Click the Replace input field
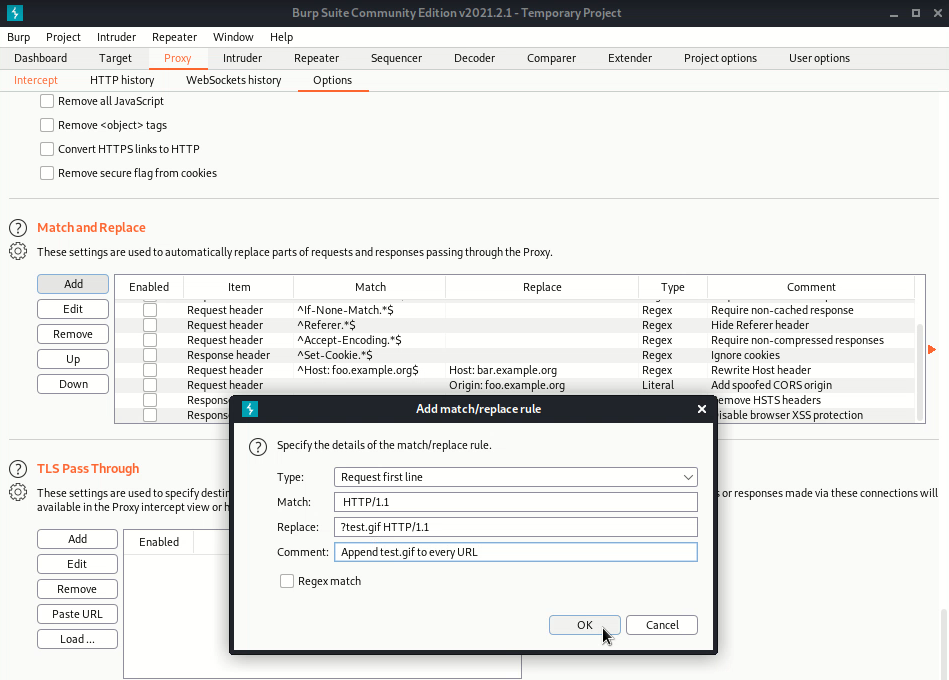The image size is (949, 680). pyautogui.click(x=516, y=527)
